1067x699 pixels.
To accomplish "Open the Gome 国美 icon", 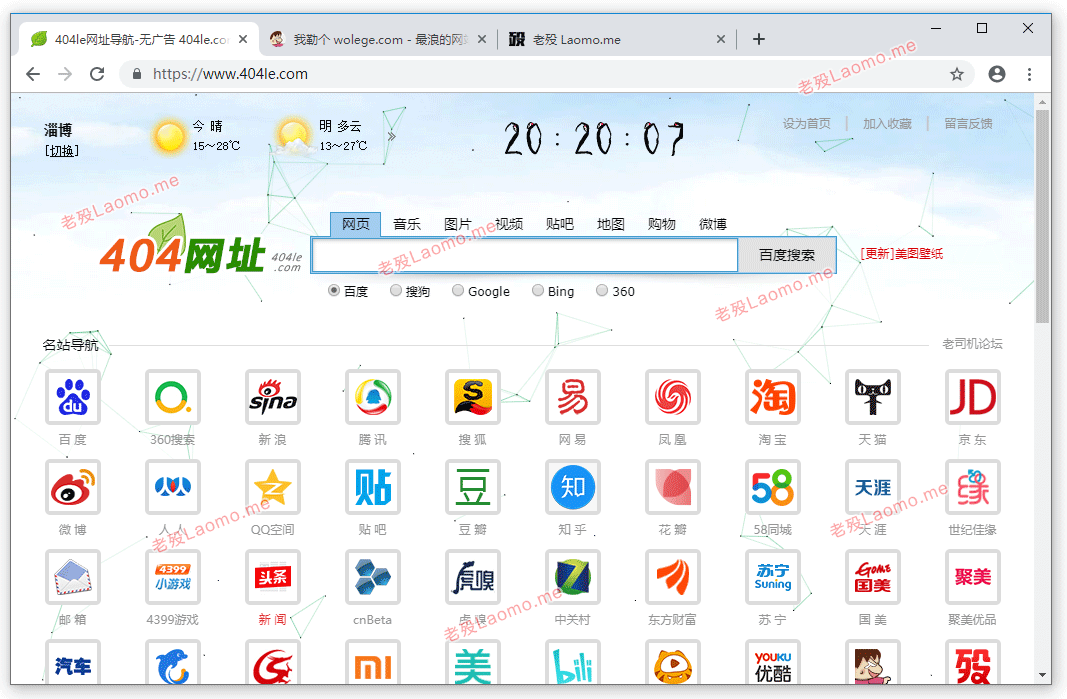I will tap(873, 576).
